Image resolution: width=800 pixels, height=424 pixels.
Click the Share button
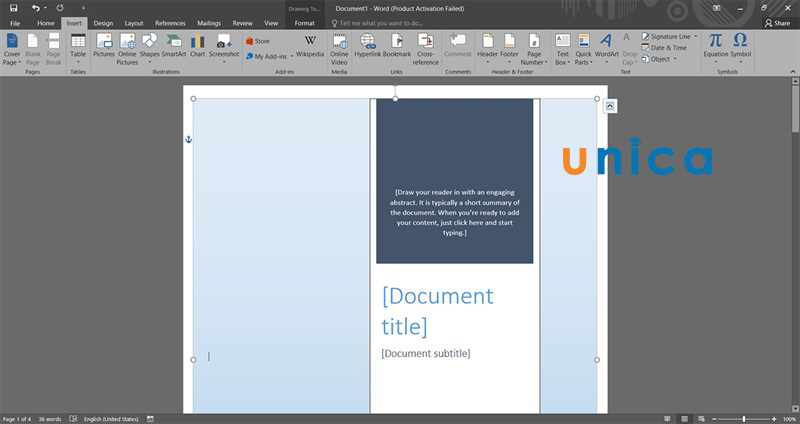777,23
